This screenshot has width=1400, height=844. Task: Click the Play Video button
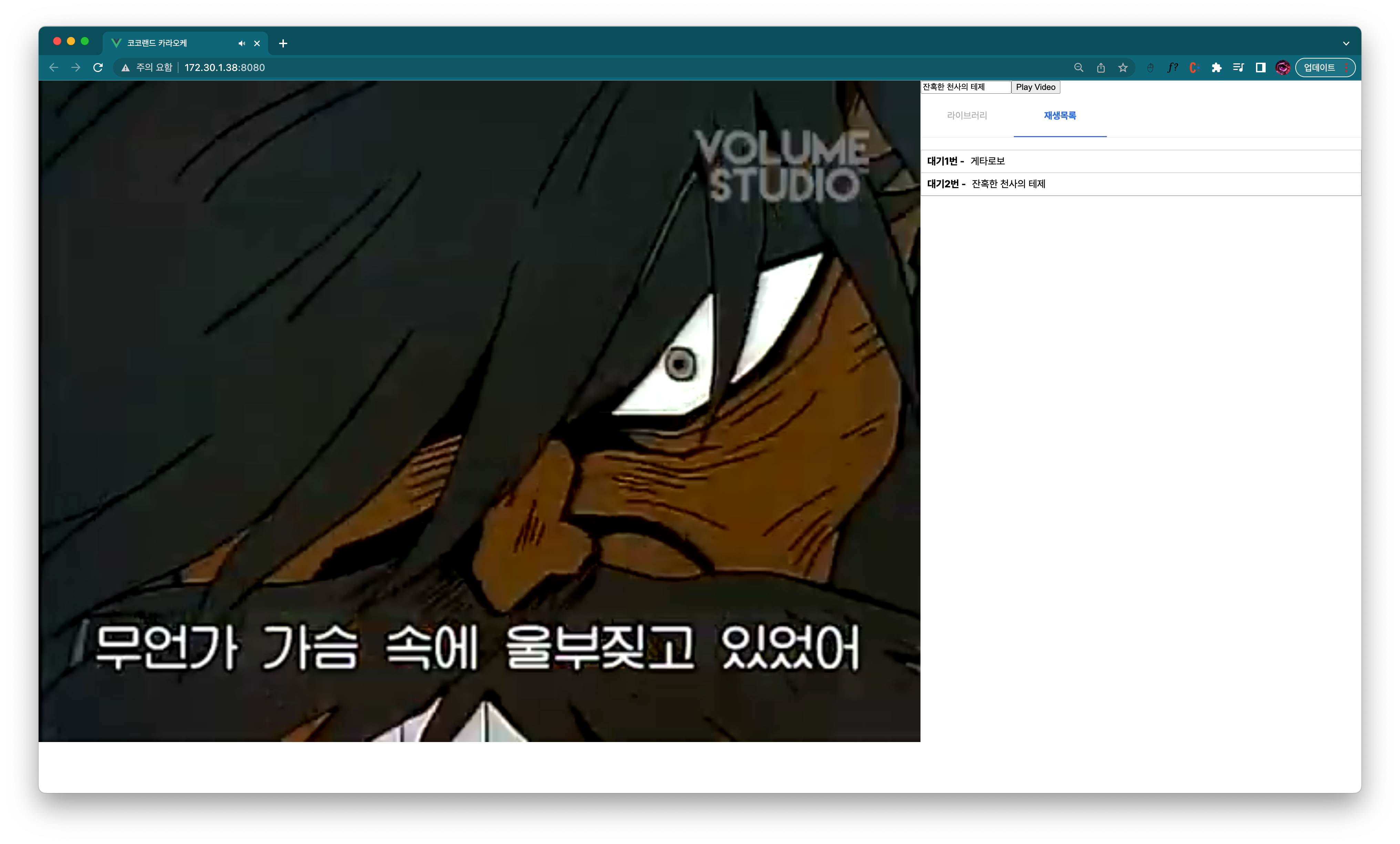(1035, 87)
